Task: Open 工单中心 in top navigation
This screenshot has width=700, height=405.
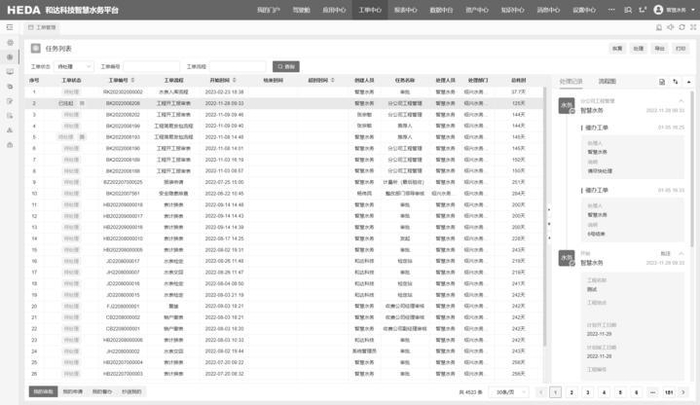Action: pos(370,10)
